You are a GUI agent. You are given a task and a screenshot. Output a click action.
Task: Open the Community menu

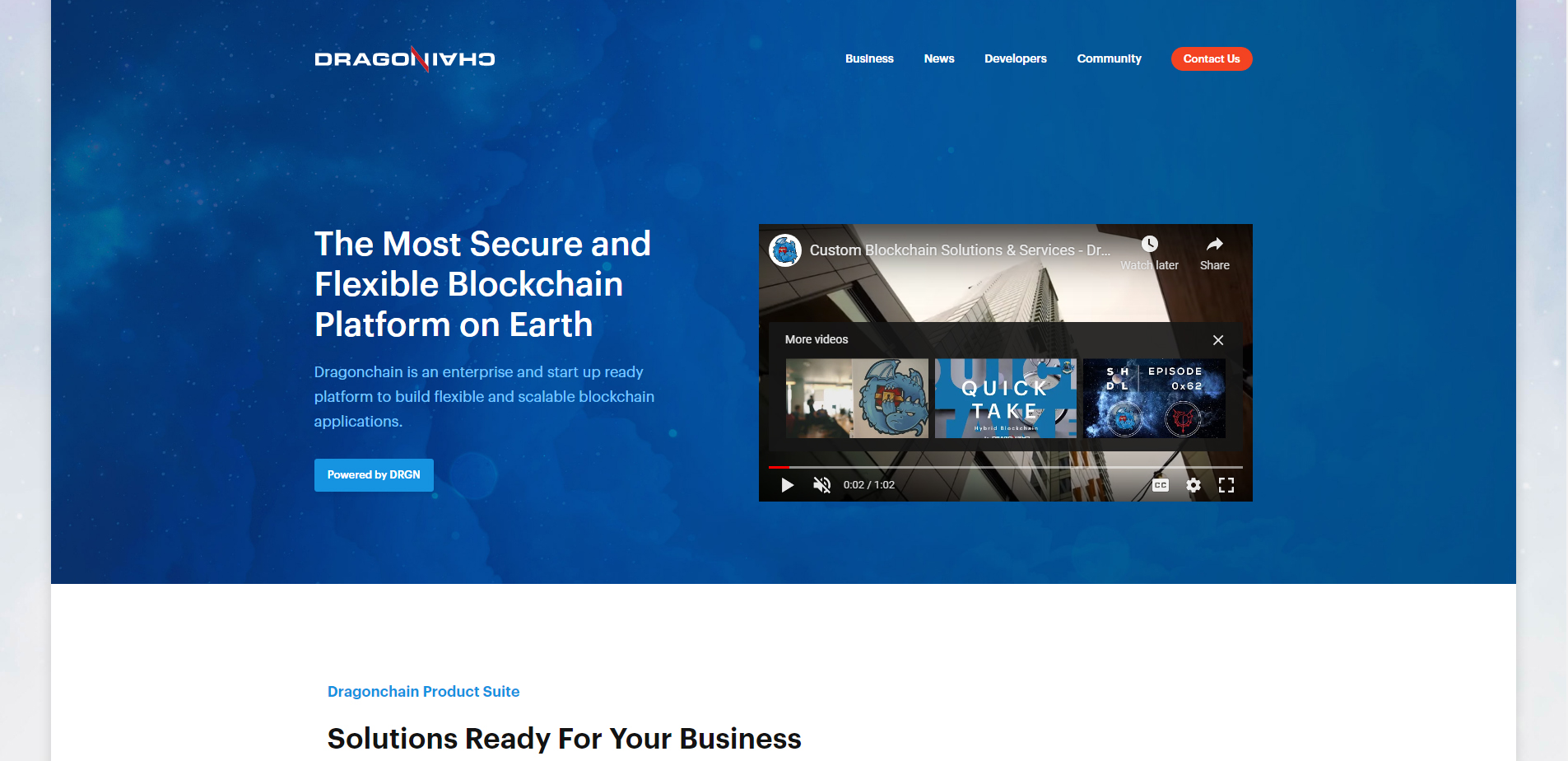click(x=1110, y=58)
